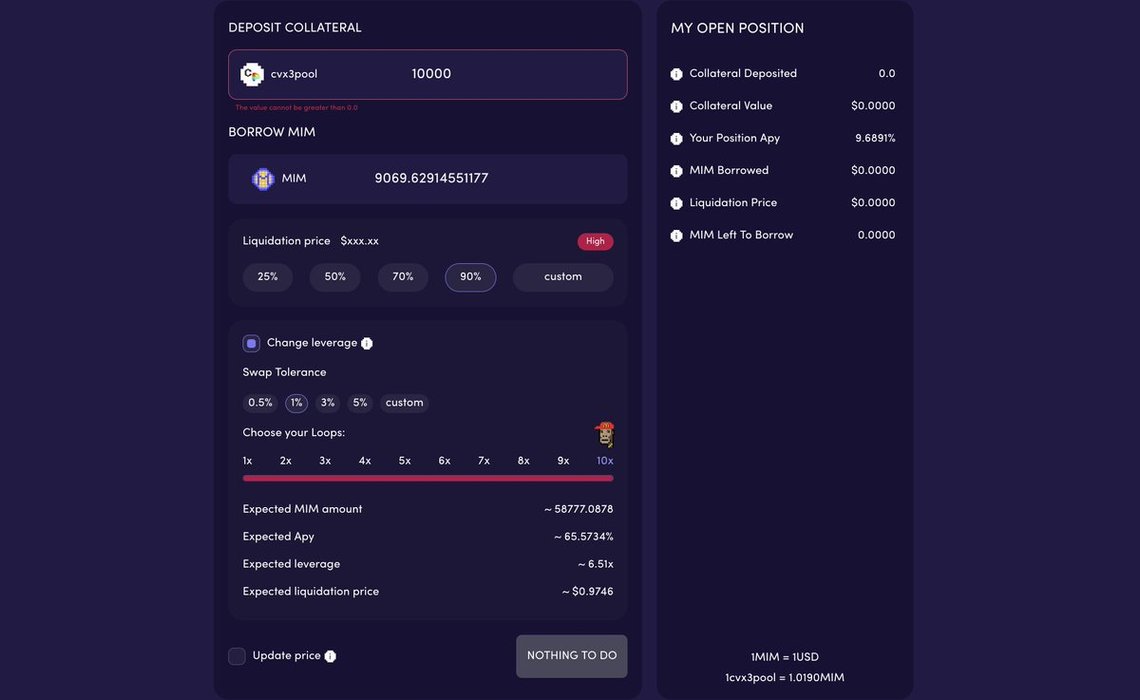The height and width of the screenshot is (700, 1140).
Task: Open info icon beside Your Position Apy
Action: click(676, 139)
